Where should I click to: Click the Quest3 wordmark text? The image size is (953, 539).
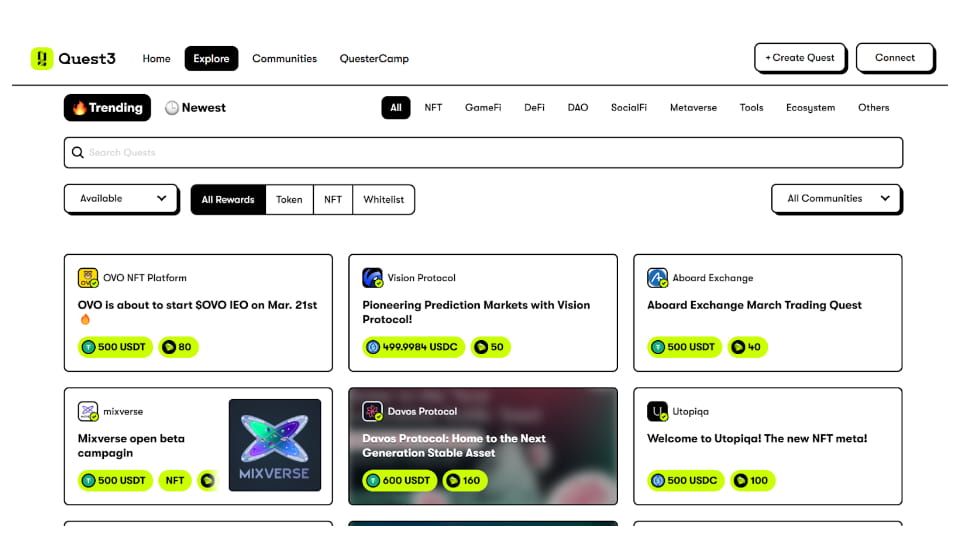87,58
